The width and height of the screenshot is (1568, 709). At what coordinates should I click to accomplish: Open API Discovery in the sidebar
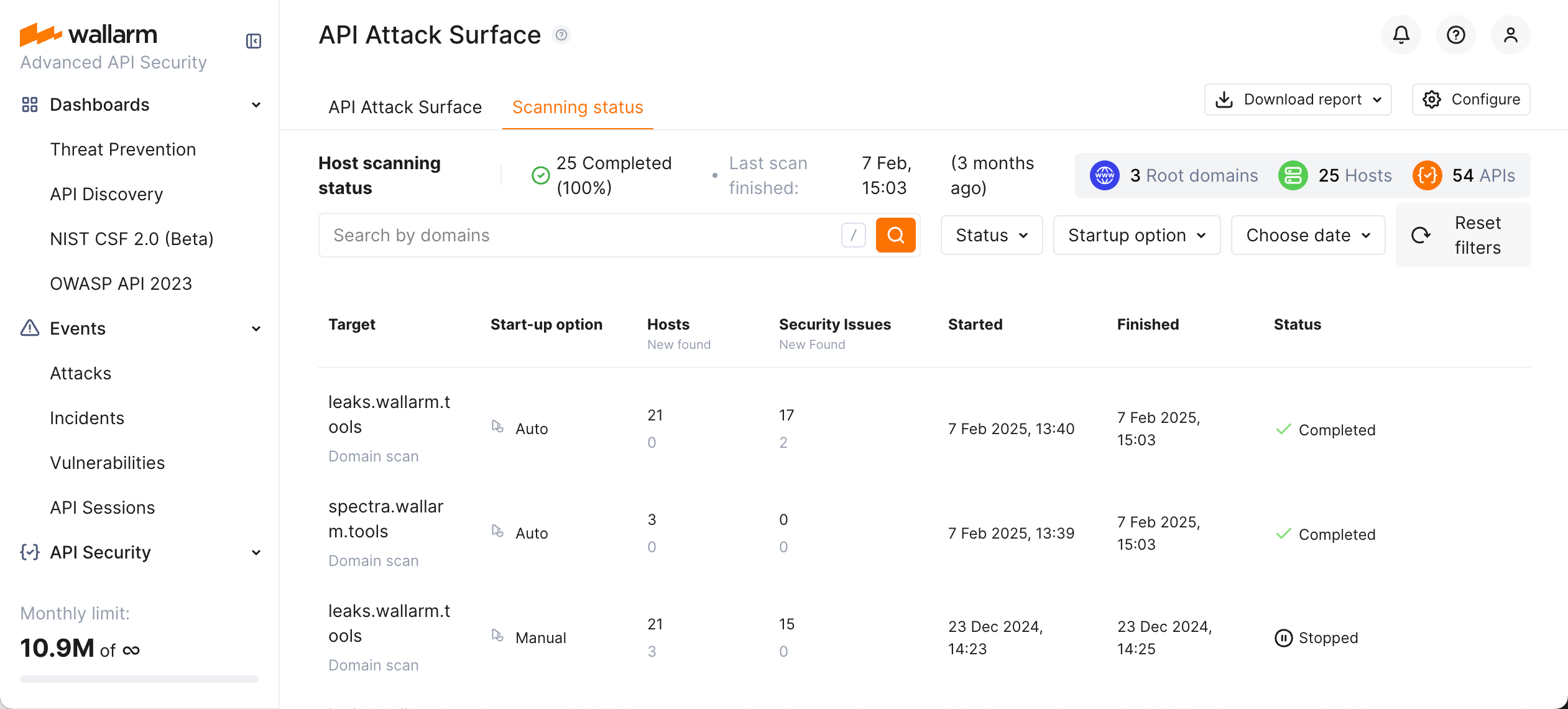106,194
